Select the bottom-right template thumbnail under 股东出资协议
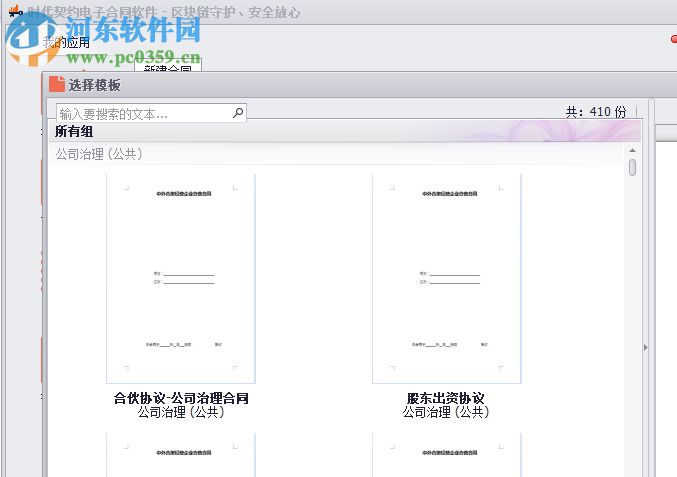Image resolution: width=677 pixels, height=477 pixels. (x=447, y=455)
